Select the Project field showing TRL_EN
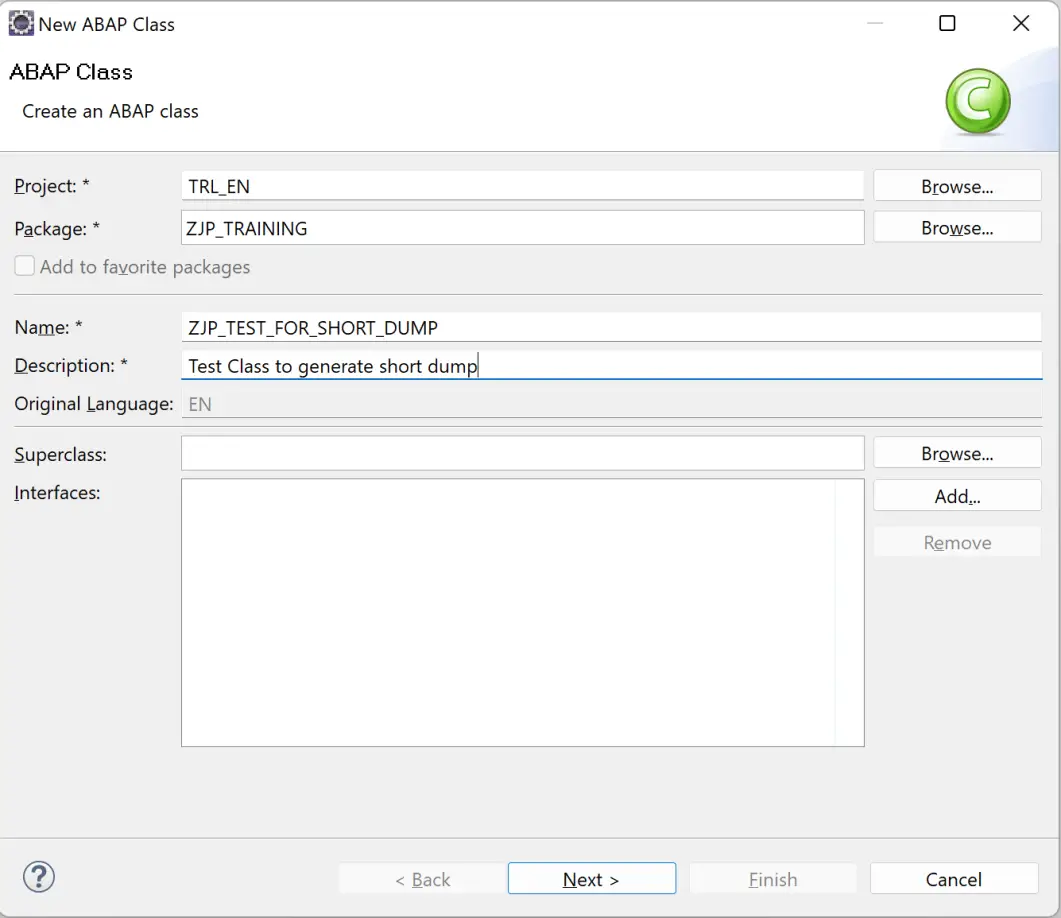Screen dimensions: 1061x918 point(522,185)
